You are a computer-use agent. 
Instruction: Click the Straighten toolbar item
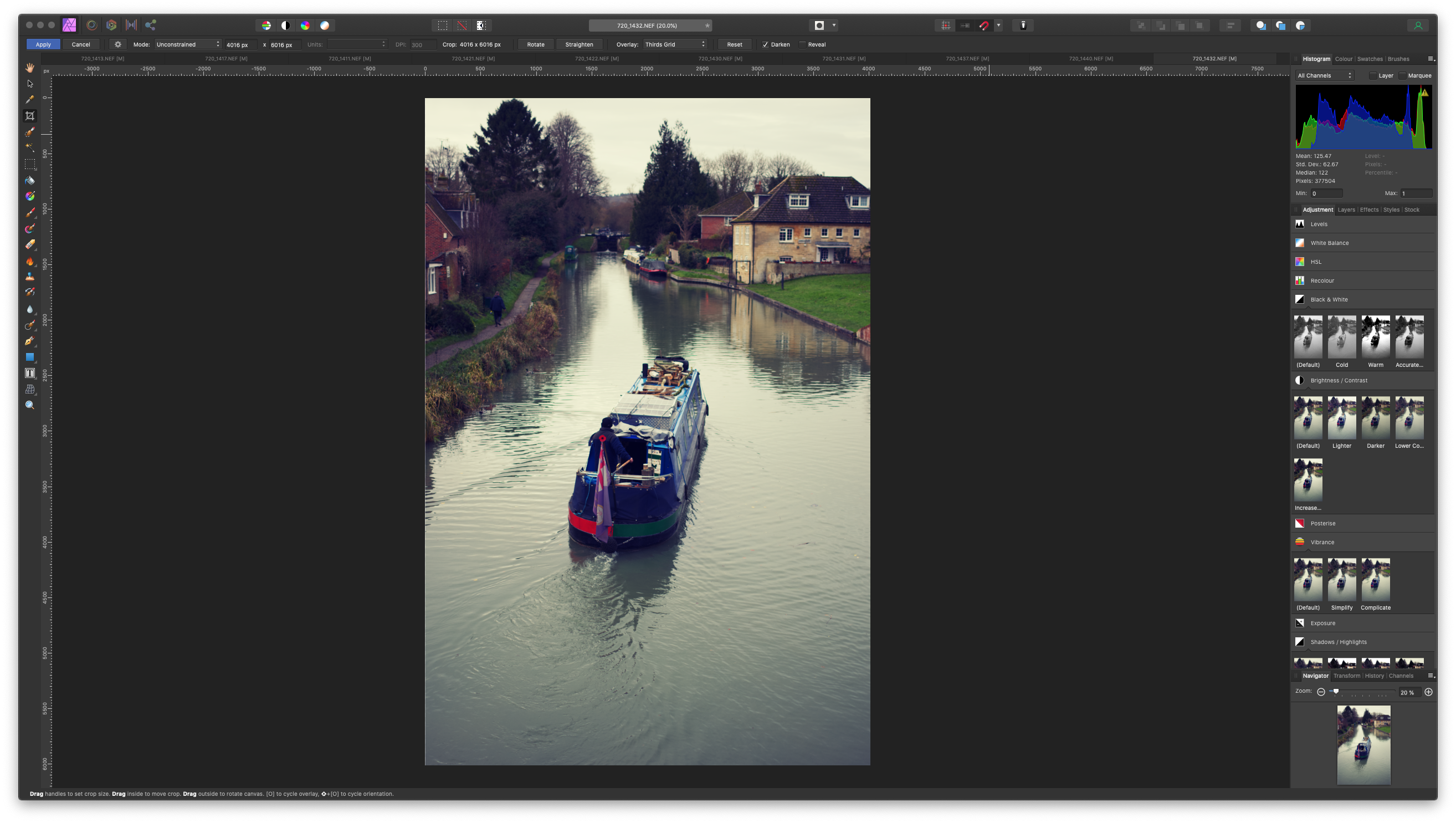pos(578,44)
